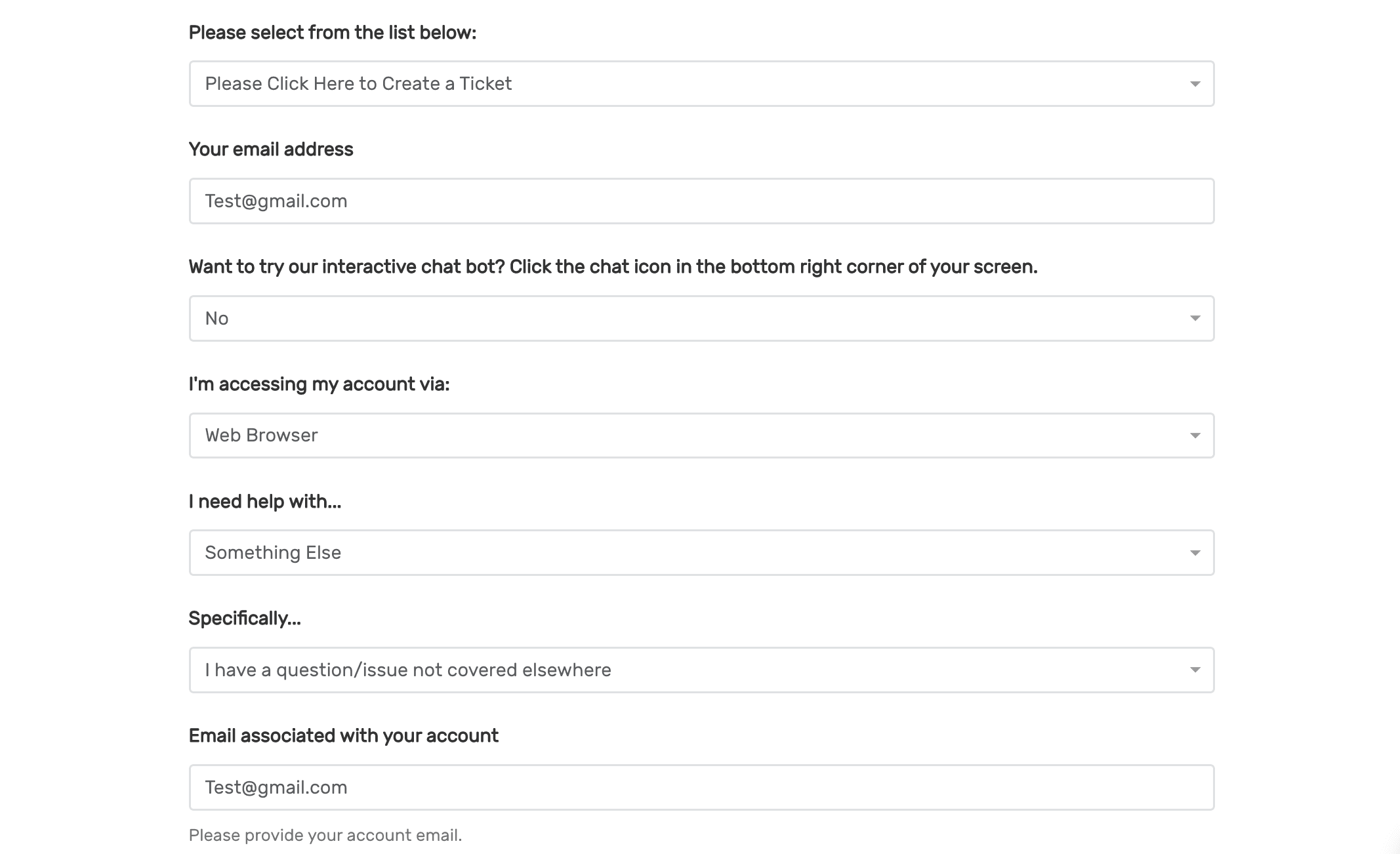Click the 'I need help with...' label
The width and height of the screenshot is (1400, 854).
click(x=264, y=502)
